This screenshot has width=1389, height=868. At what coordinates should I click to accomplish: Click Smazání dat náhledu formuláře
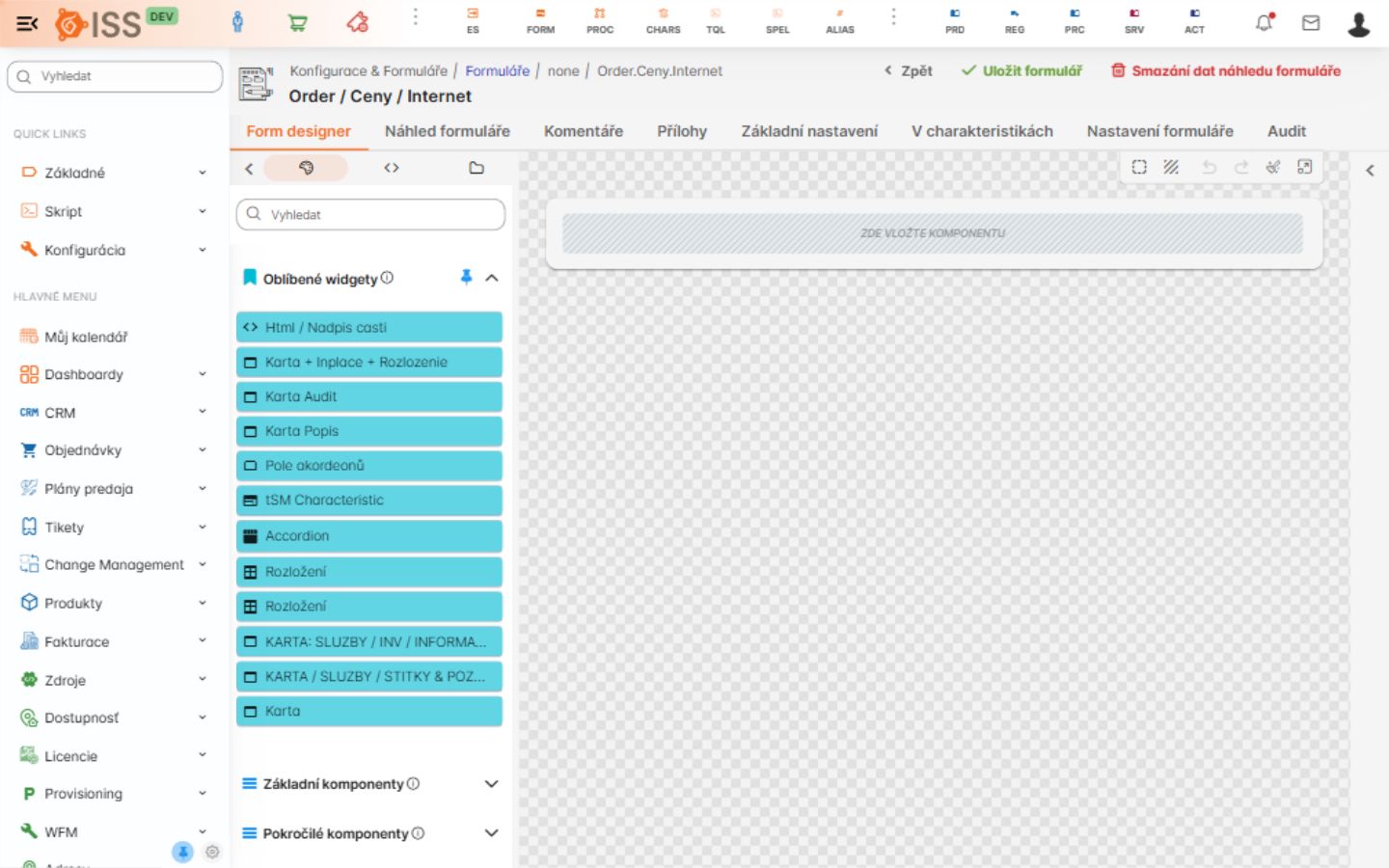1226,70
